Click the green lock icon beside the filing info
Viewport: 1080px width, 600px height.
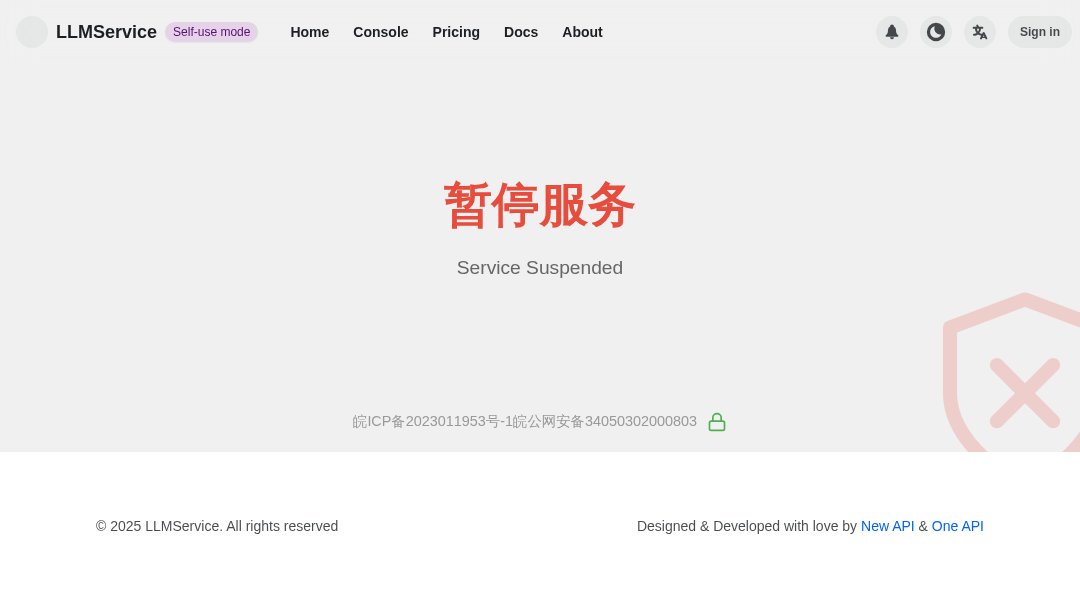pos(717,421)
